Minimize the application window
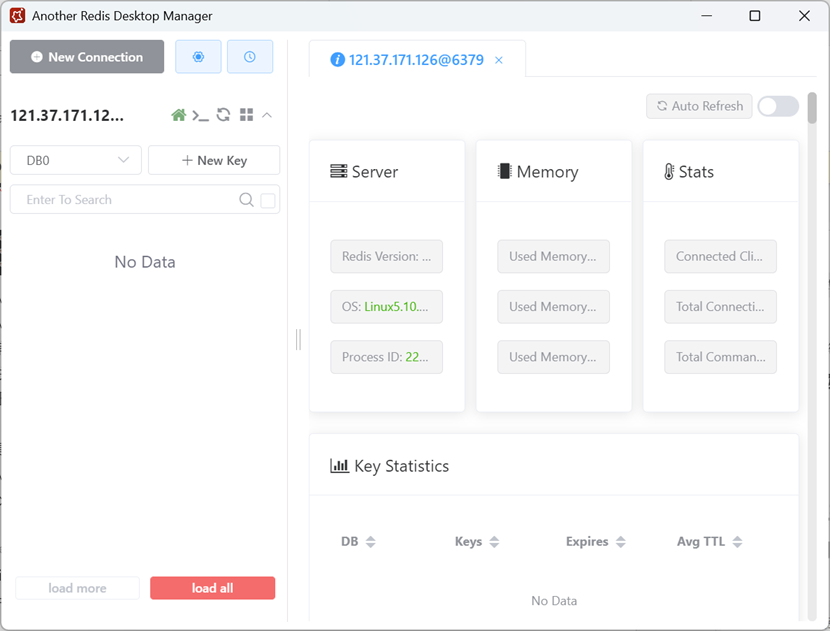Image resolution: width=830 pixels, height=631 pixels. (x=706, y=16)
